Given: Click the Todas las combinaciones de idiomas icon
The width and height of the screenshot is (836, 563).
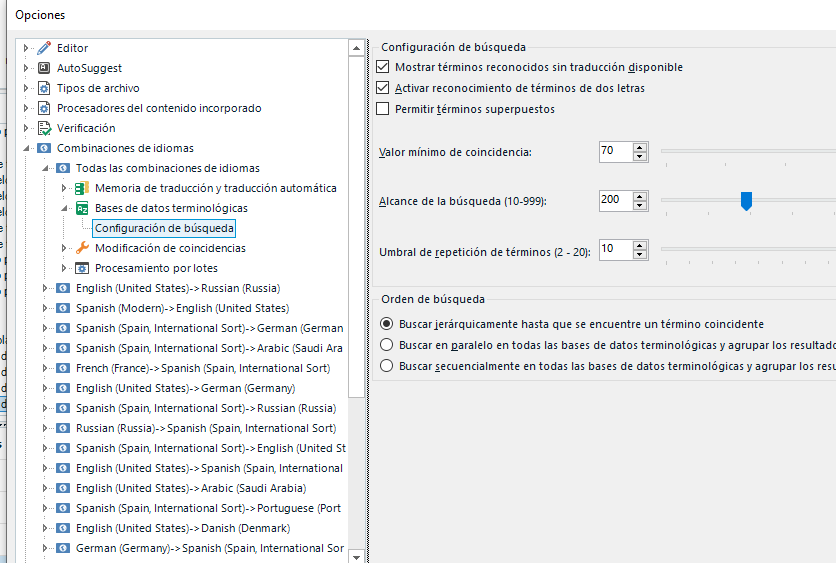Looking at the screenshot, I should 63,168.
